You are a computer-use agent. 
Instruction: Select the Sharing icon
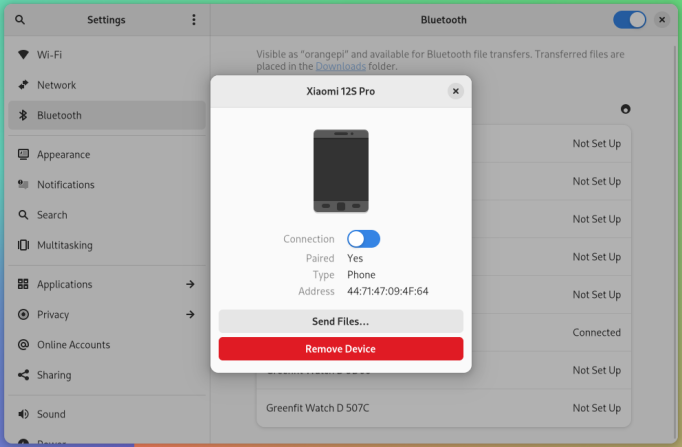(23, 375)
